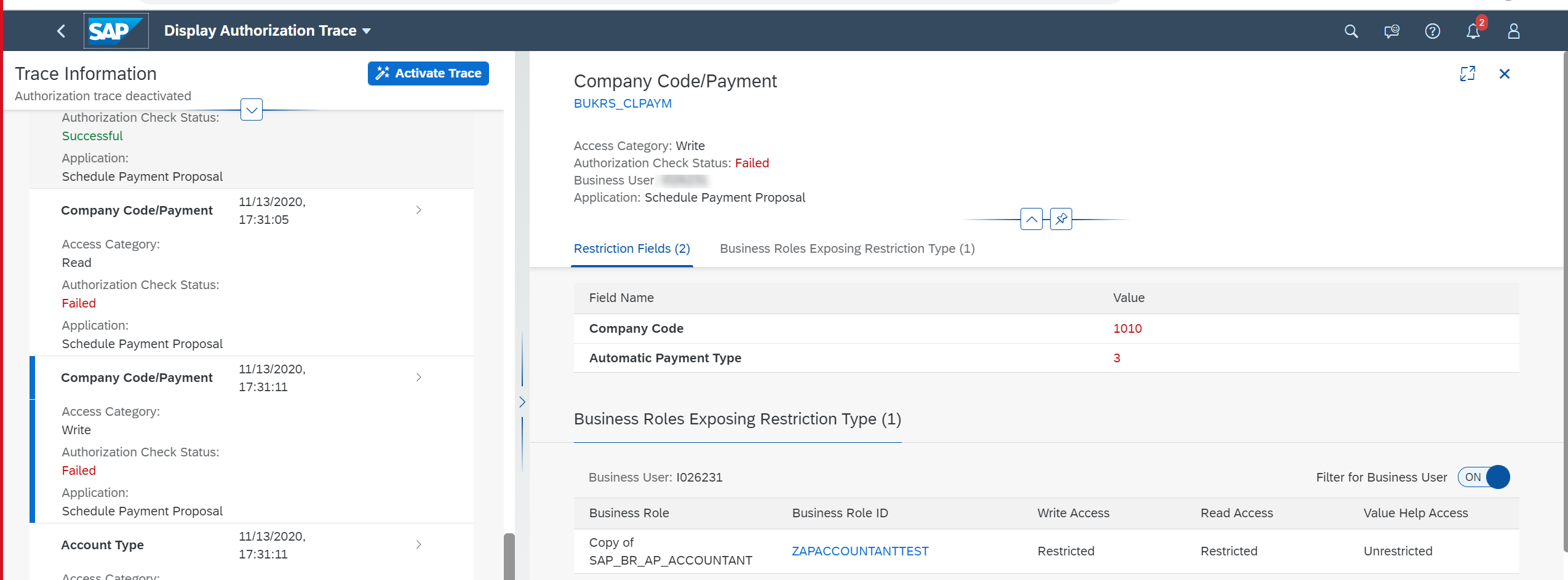This screenshot has width=1568, height=580.
Task: Select the Company Code row
Action: pos(1046,328)
